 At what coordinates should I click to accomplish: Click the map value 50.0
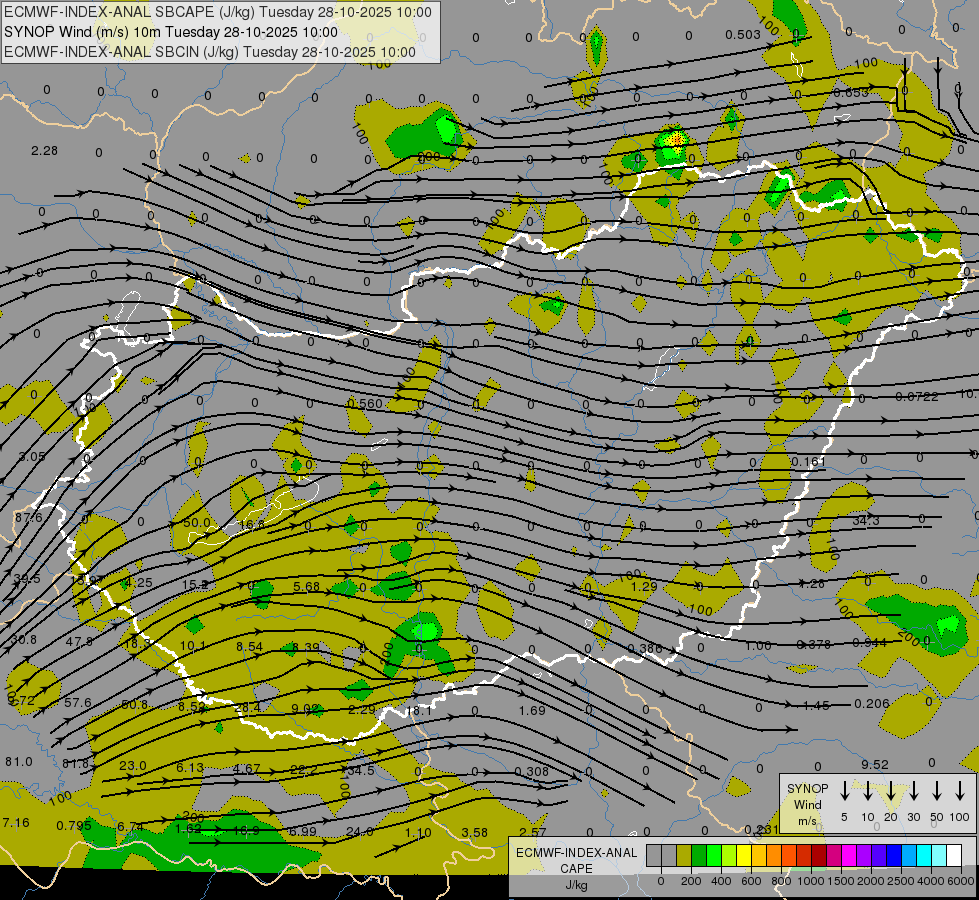click(x=197, y=522)
